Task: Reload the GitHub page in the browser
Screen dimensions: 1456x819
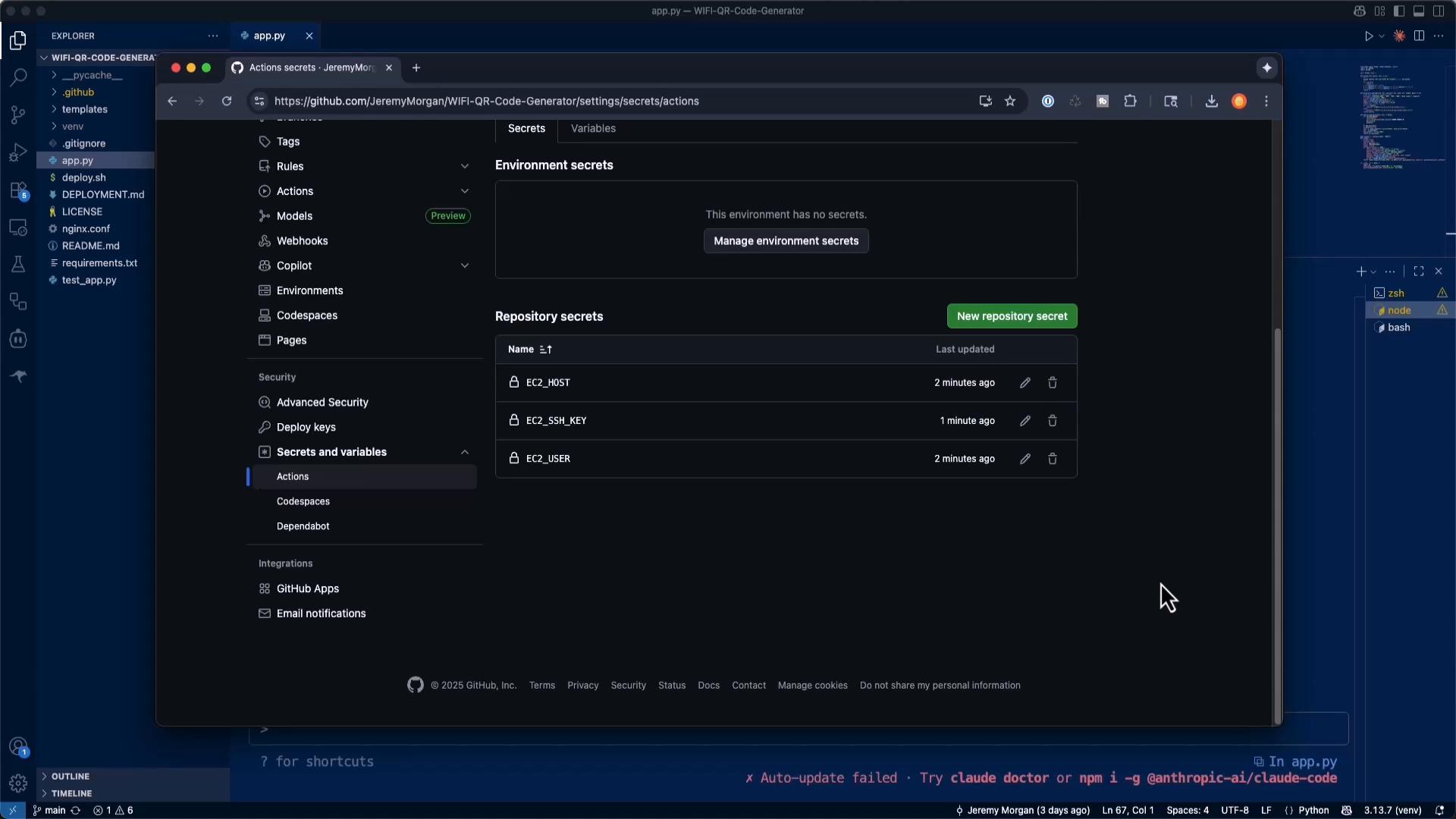Action: click(x=227, y=101)
